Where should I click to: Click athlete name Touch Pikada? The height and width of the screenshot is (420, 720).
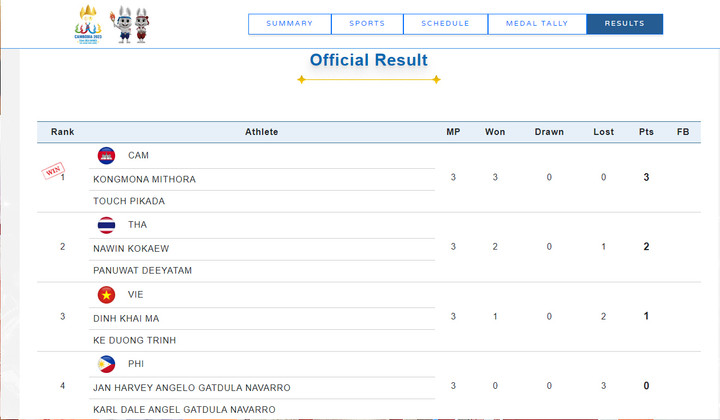point(129,201)
